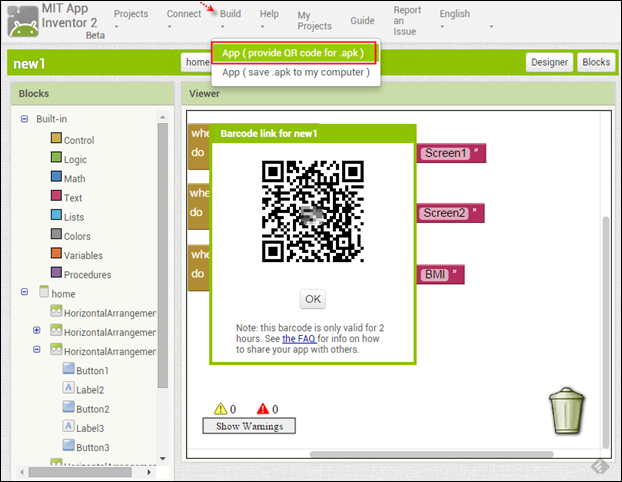Click the Blocks panel vertical scrollbar
The image size is (622, 482).
(163, 255)
